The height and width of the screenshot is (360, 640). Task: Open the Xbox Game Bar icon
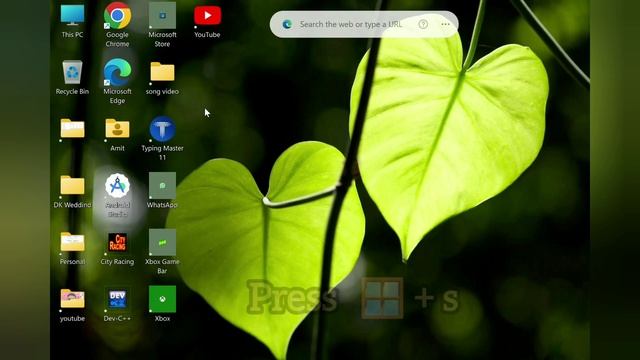162,251
